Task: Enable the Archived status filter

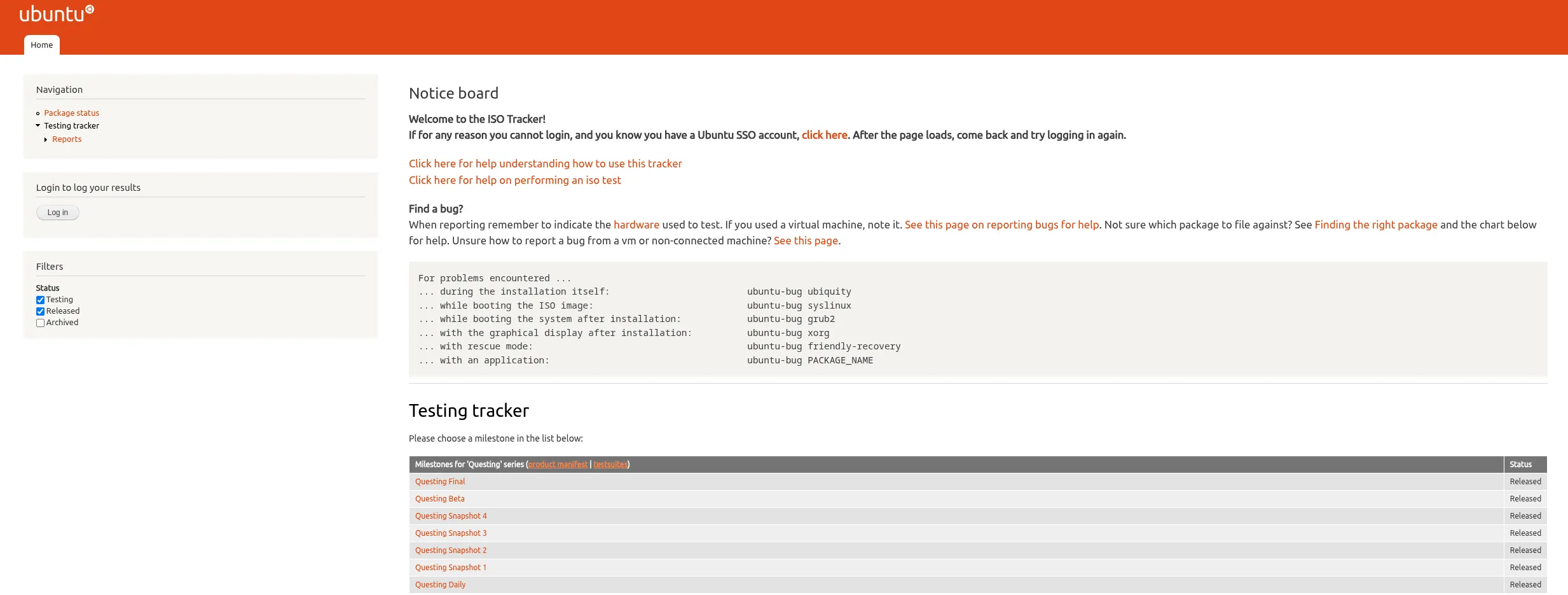Action: pyautogui.click(x=41, y=323)
